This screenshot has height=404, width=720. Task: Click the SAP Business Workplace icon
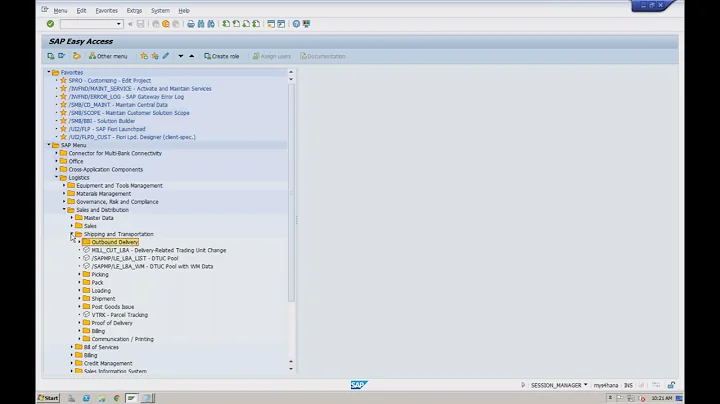click(77, 56)
